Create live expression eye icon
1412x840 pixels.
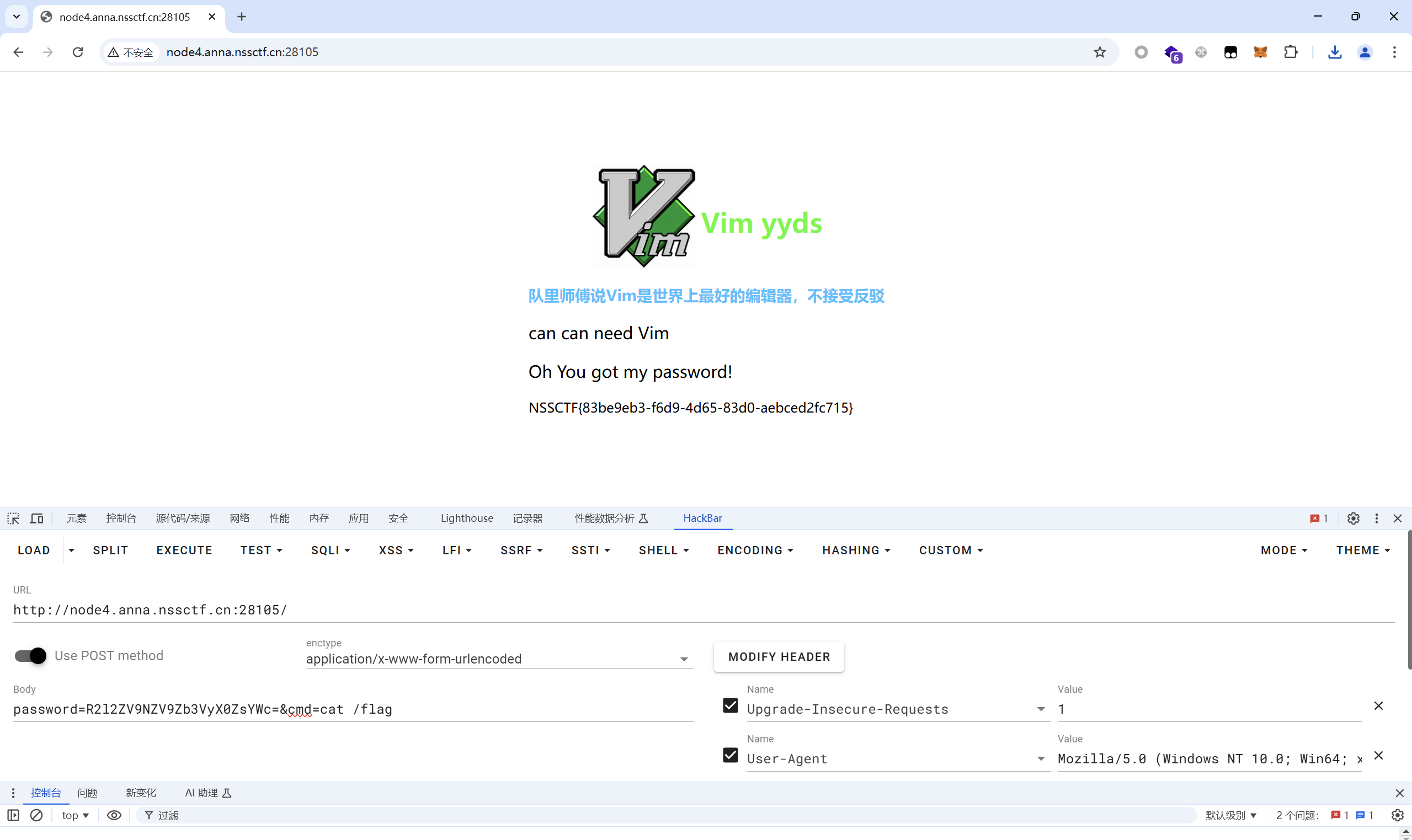coord(114,815)
